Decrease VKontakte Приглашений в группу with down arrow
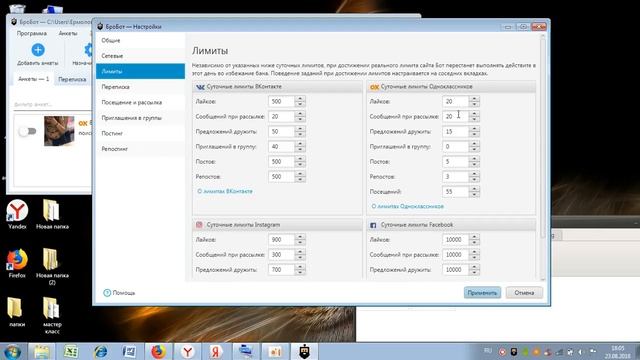 click(300, 149)
